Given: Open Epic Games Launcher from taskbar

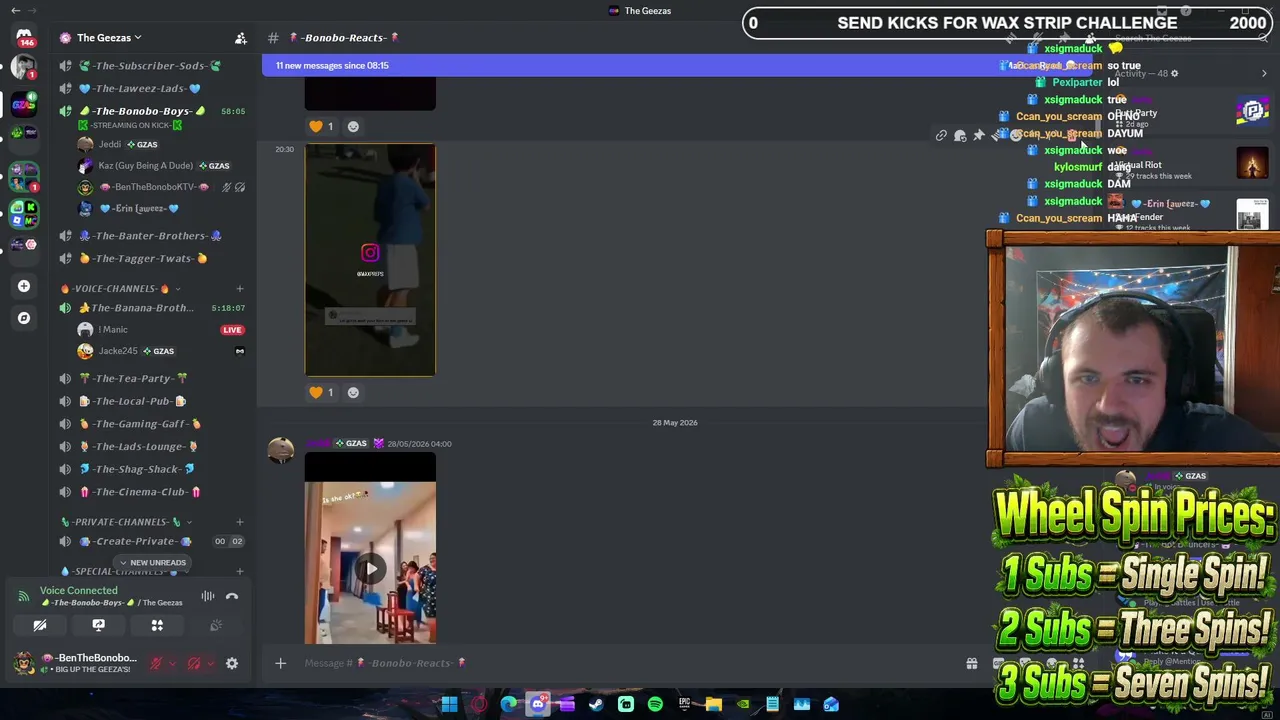Looking at the screenshot, I should click(x=684, y=704).
